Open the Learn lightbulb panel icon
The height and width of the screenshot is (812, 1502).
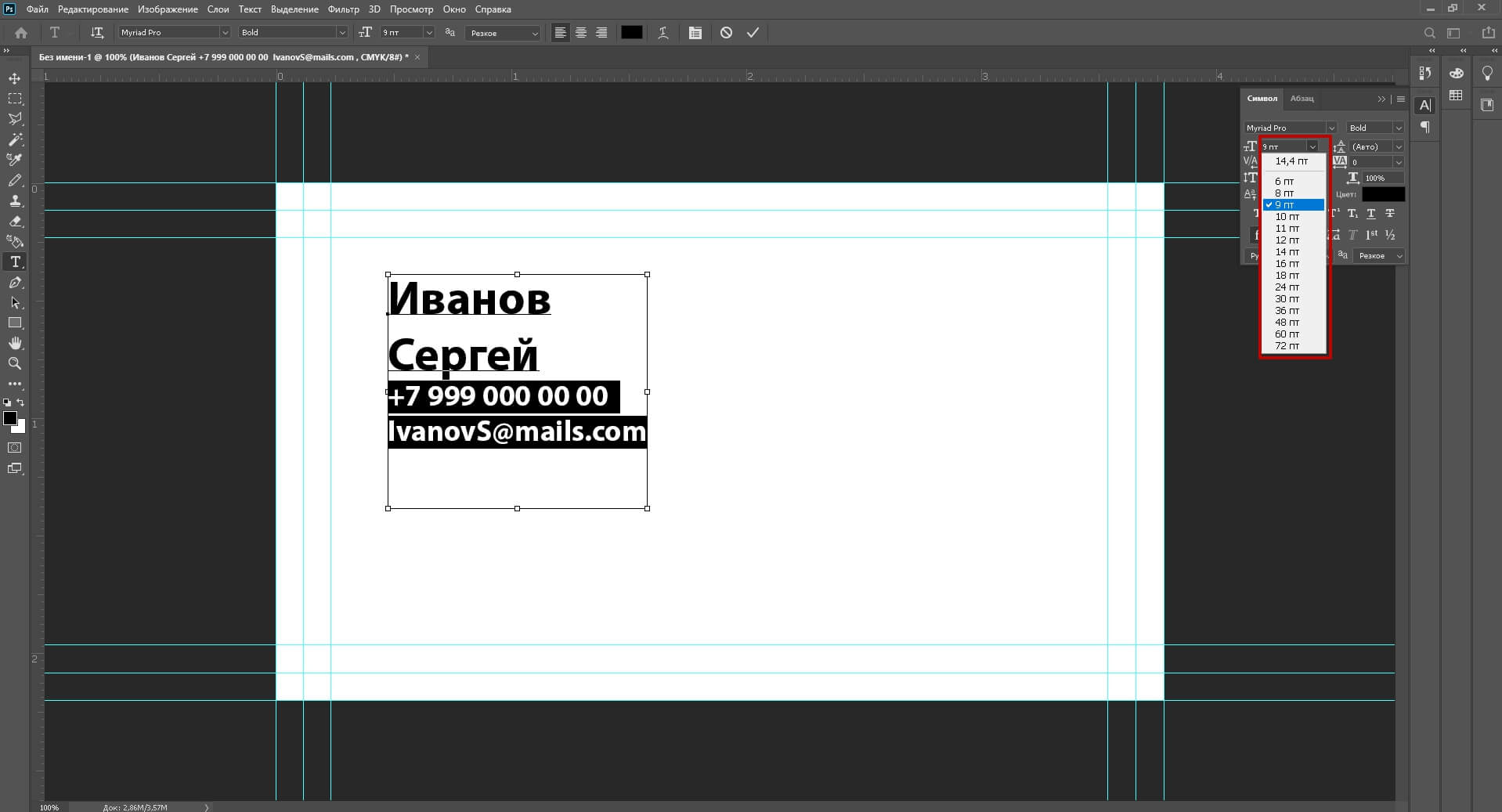tap(1487, 73)
